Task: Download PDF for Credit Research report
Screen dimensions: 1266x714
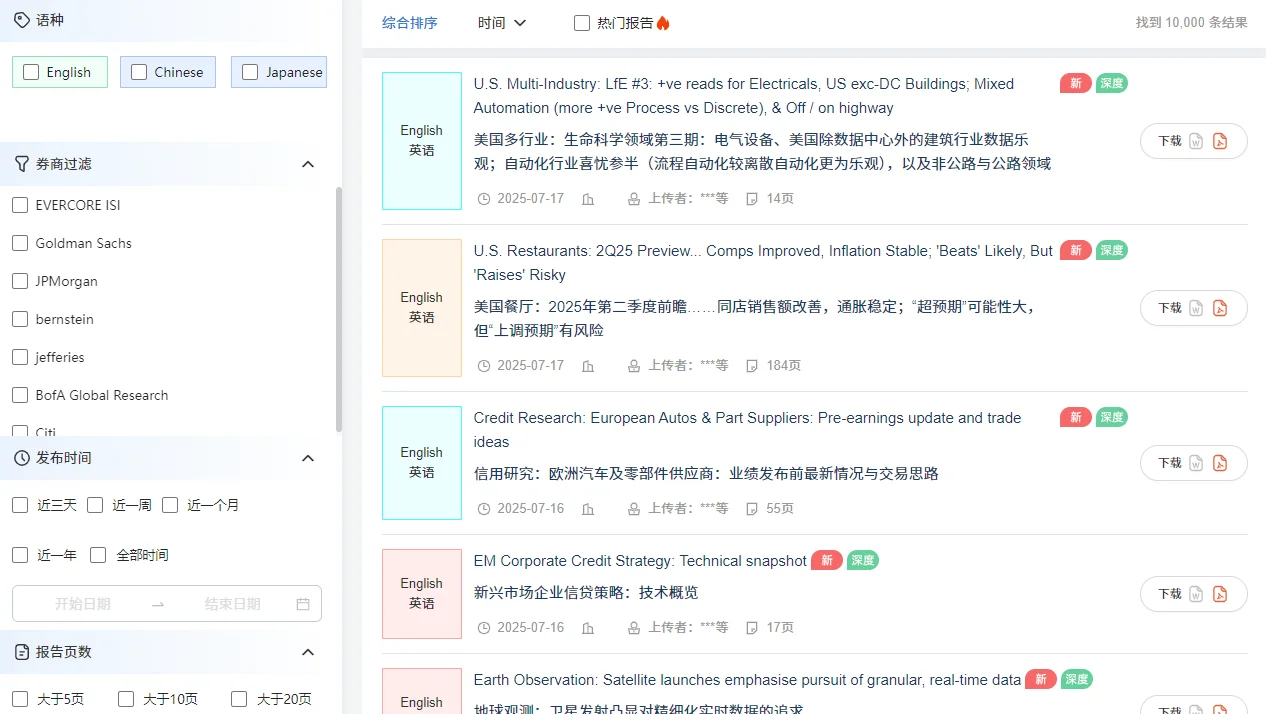Action: click(1220, 463)
